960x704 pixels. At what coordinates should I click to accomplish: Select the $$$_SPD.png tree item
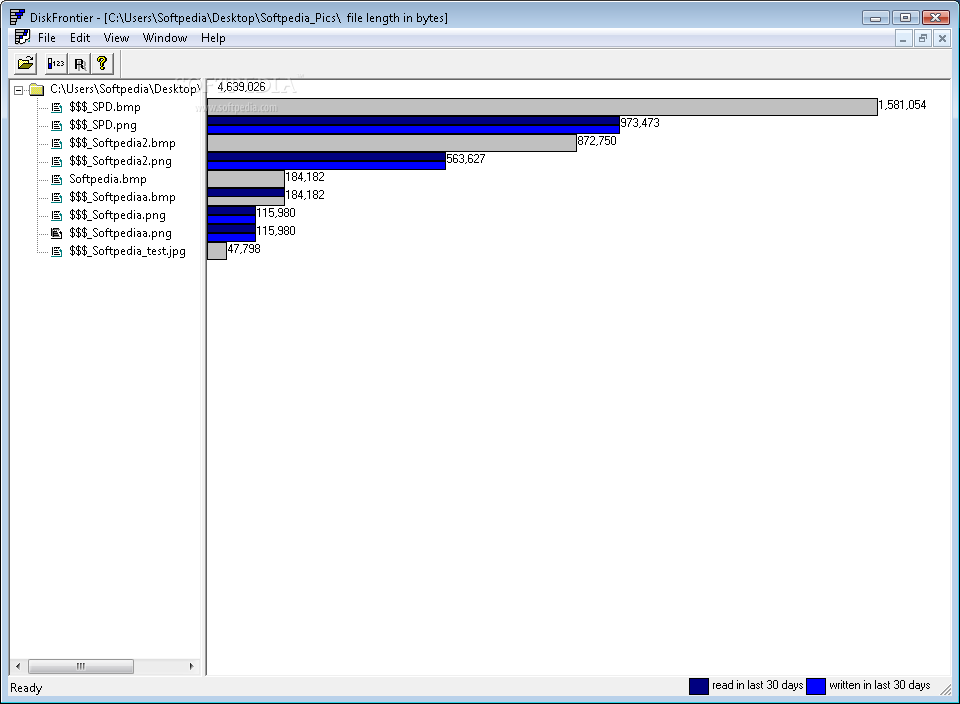coord(103,125)
